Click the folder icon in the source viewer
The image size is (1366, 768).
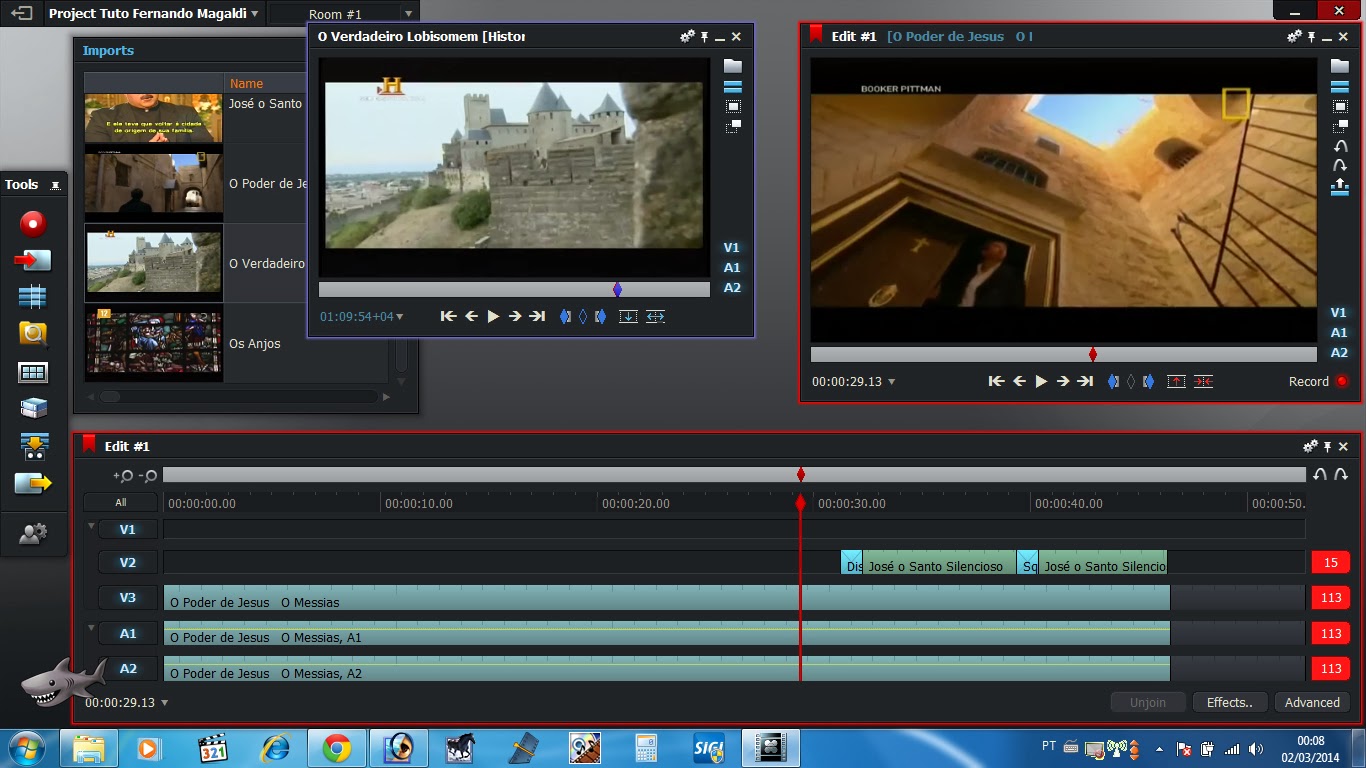click(733, 66)
